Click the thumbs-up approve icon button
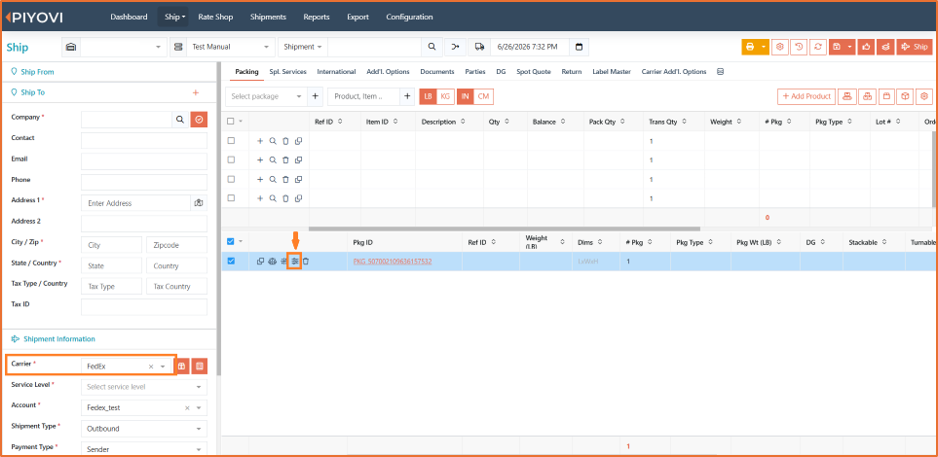Screen dimensions: 938x457 866,47
